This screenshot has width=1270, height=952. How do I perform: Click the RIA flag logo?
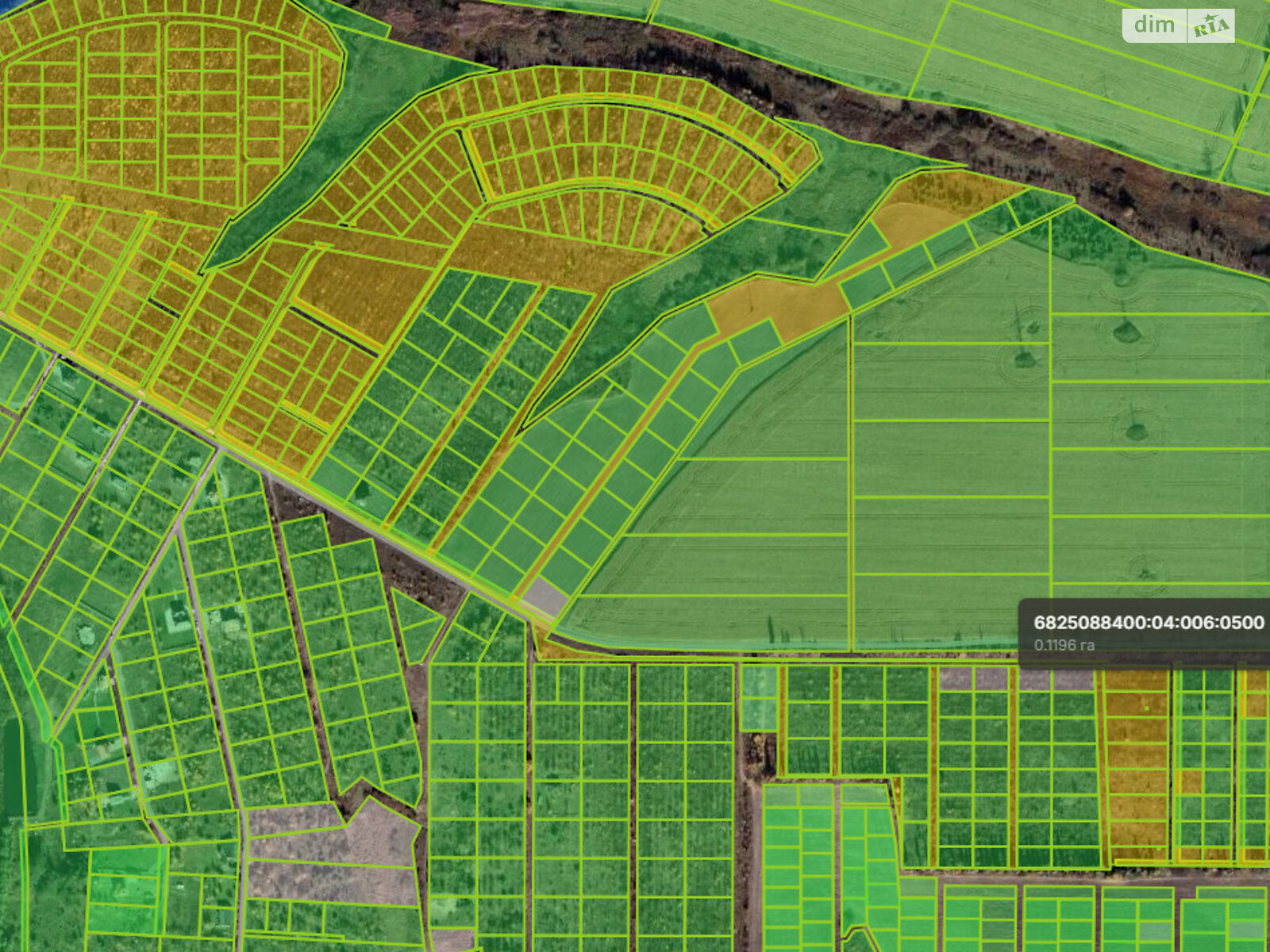pos(1211,27)
